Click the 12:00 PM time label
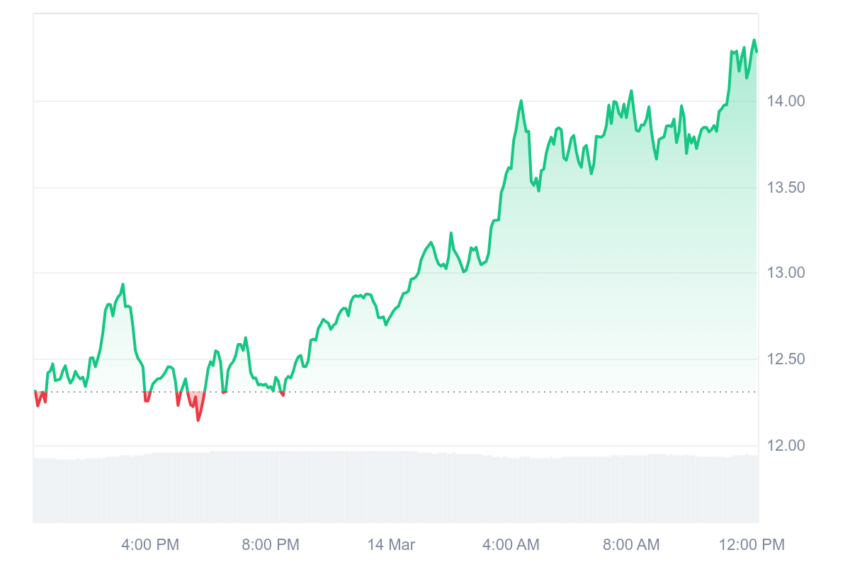 (751, 545)
